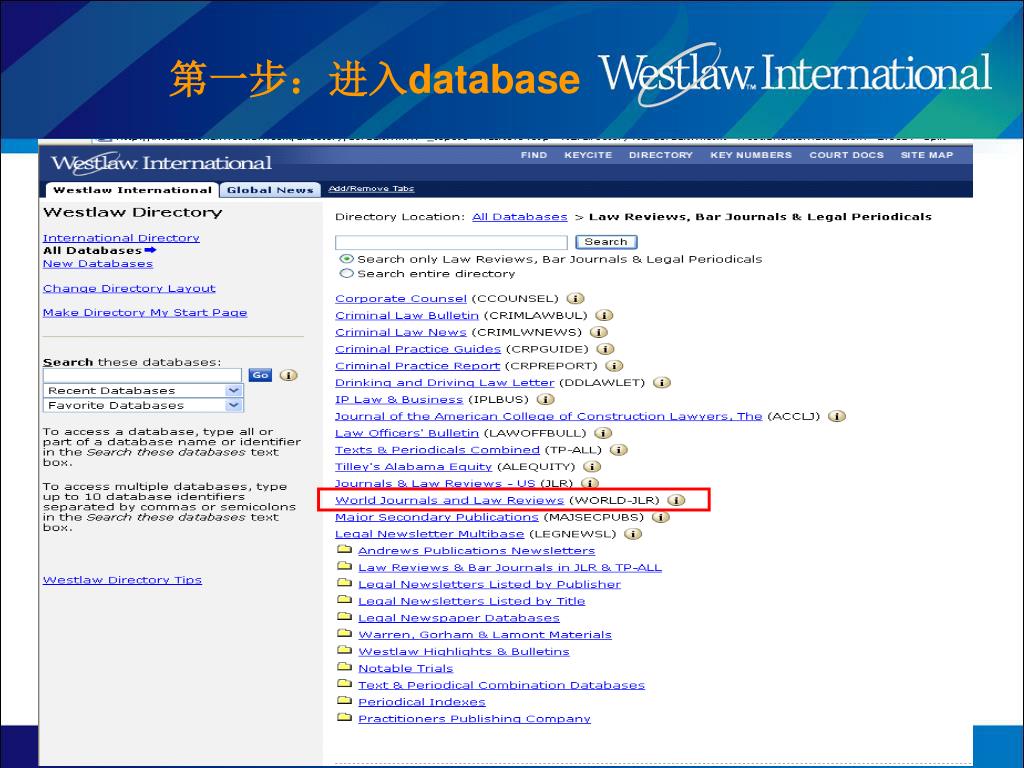Open the KEY NUMBERS menu item
This screenshot has width=1024, height=768.
751,155
